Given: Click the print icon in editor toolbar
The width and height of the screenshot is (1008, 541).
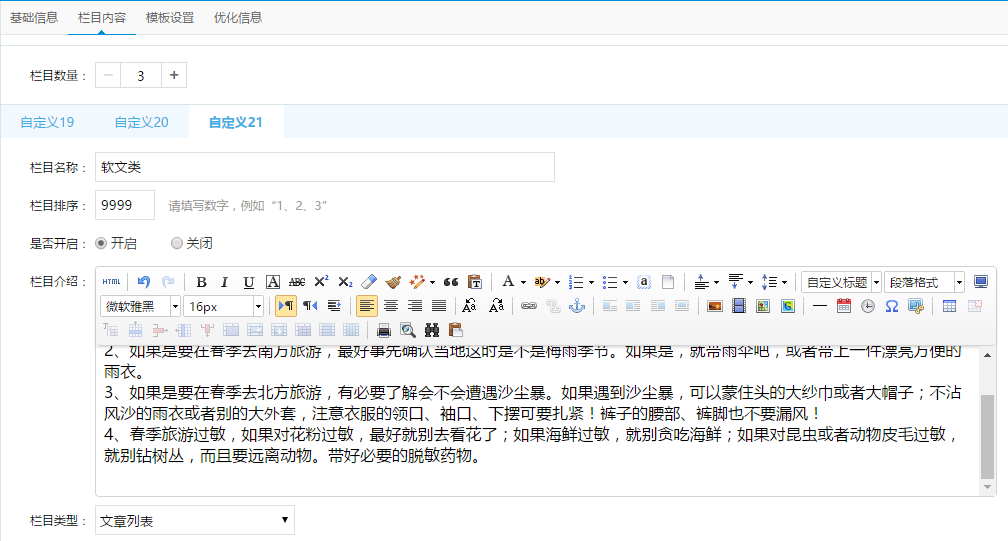Looking at the screenshot, I should click(x=383, y=330).
